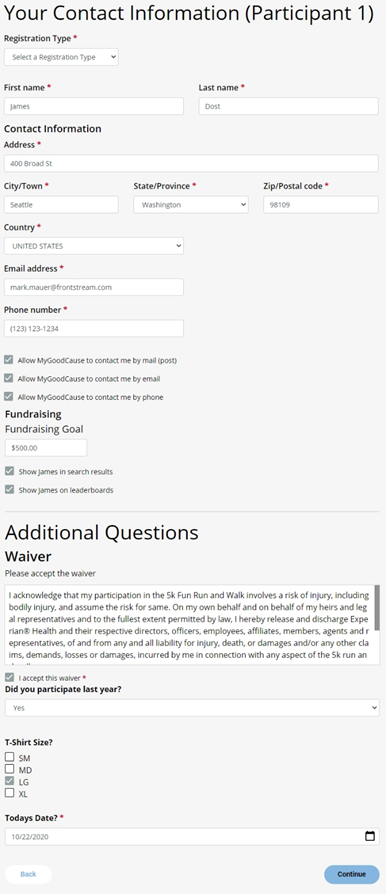Expand the participated last year dropdown

[x=192, y=708]
